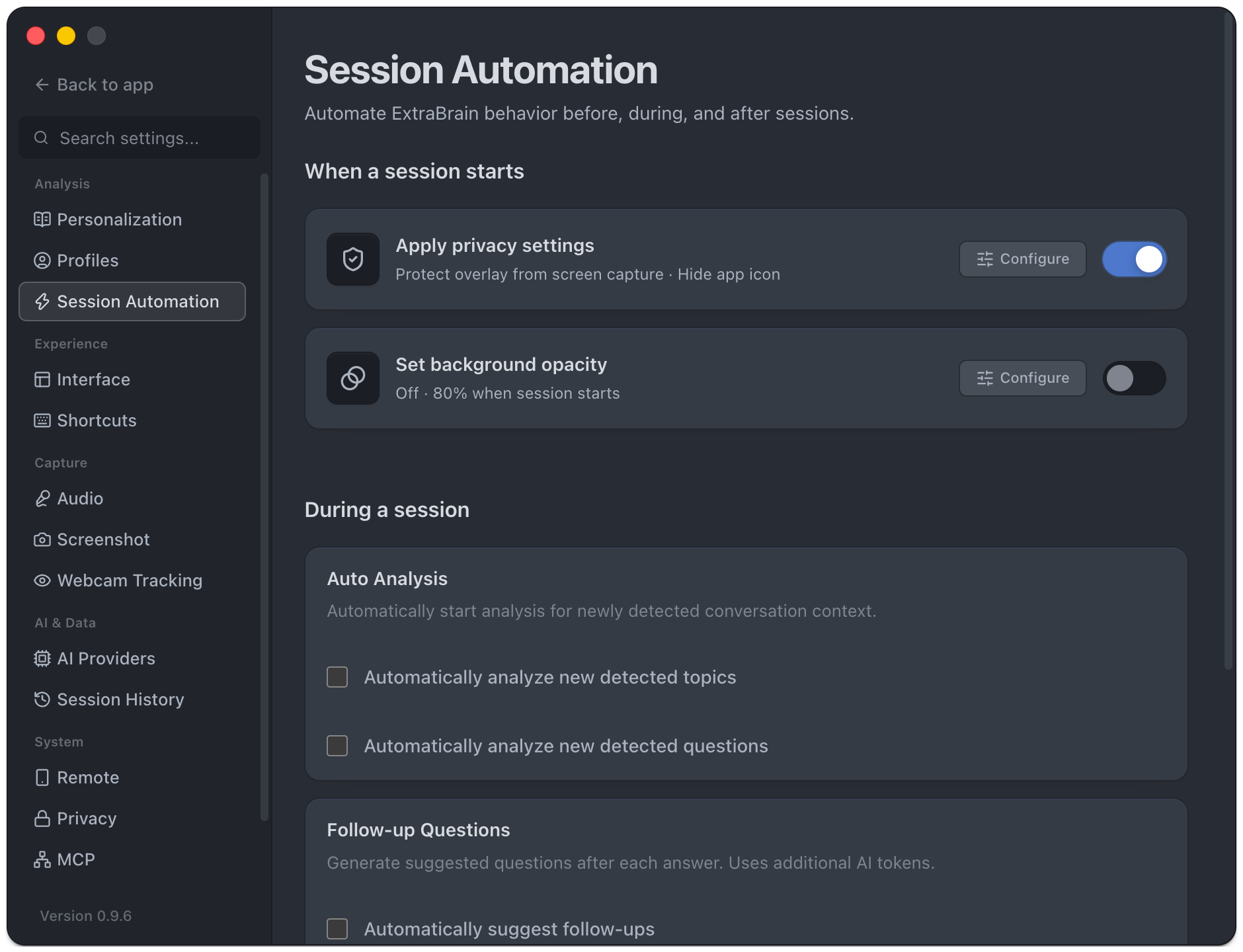Screen dimensions: 1243x952
Task: Go back to the app
Action: (x=94, y=85)
